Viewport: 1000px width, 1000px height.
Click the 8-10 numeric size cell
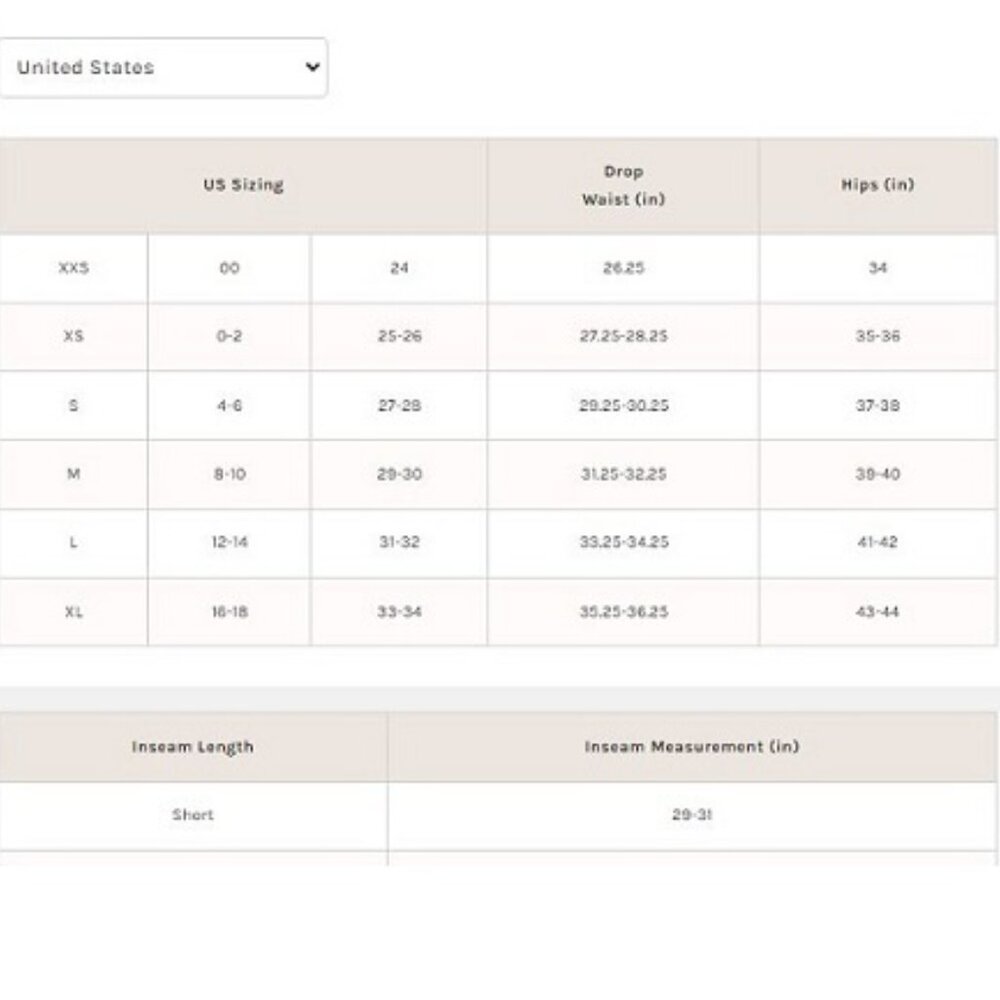point(230,474)
